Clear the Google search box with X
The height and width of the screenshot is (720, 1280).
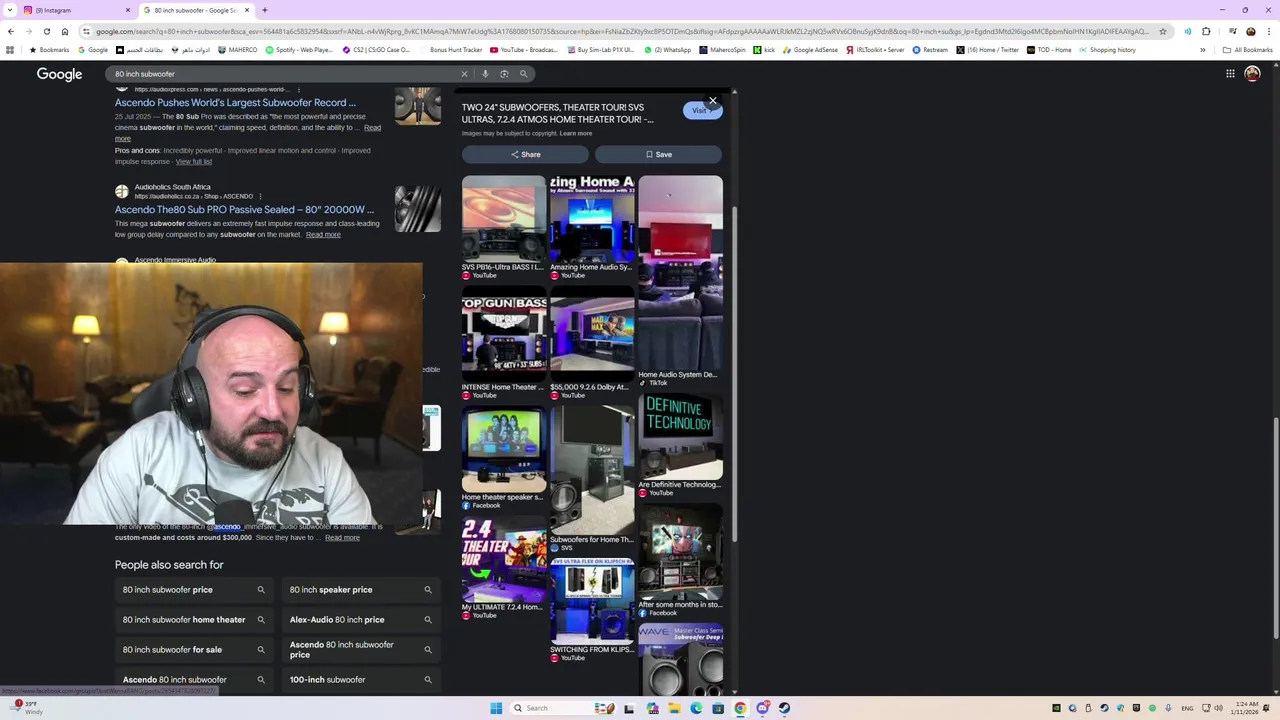(464, 74)
